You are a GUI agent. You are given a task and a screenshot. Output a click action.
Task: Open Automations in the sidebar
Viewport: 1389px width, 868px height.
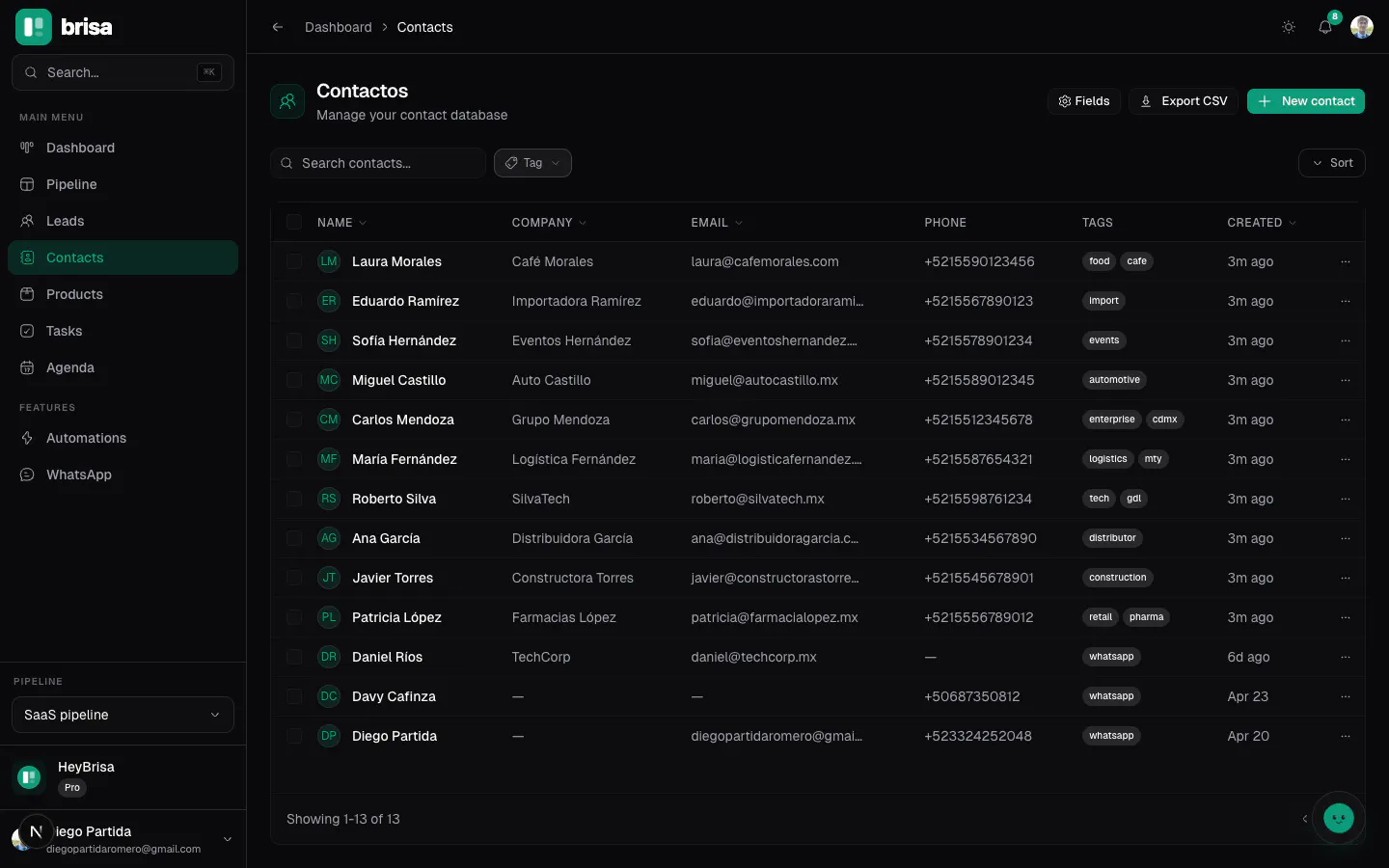pyautogui.click(x=123, y=438)
